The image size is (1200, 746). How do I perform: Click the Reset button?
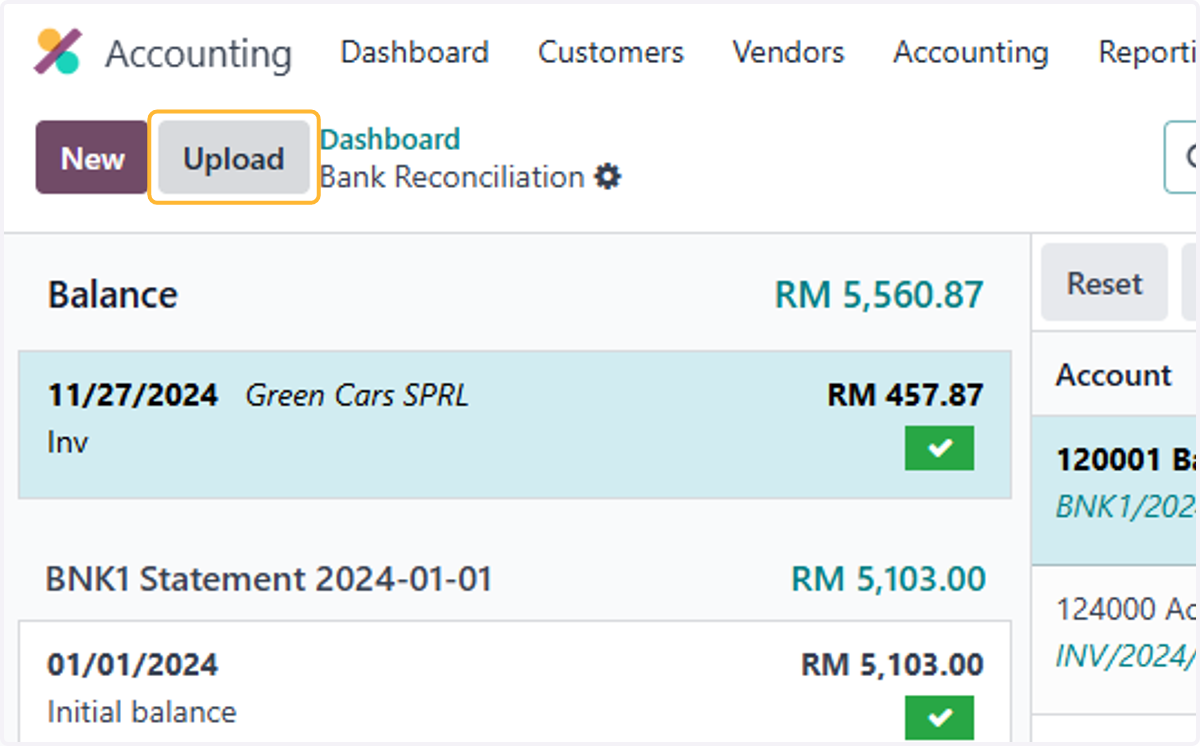coord(1104,283)
